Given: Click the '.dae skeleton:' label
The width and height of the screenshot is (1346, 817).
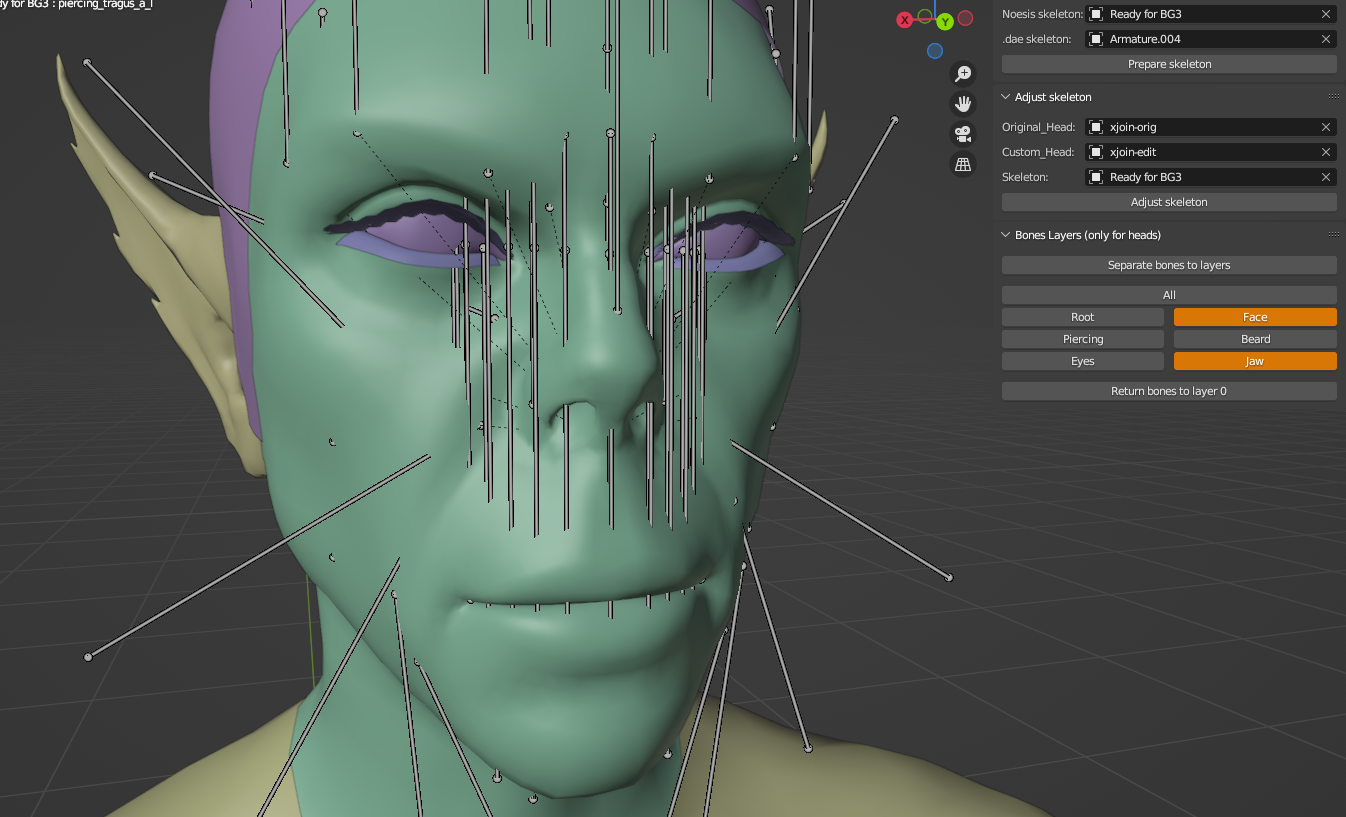Looking at the screenshot, I should pos(1037,39).
